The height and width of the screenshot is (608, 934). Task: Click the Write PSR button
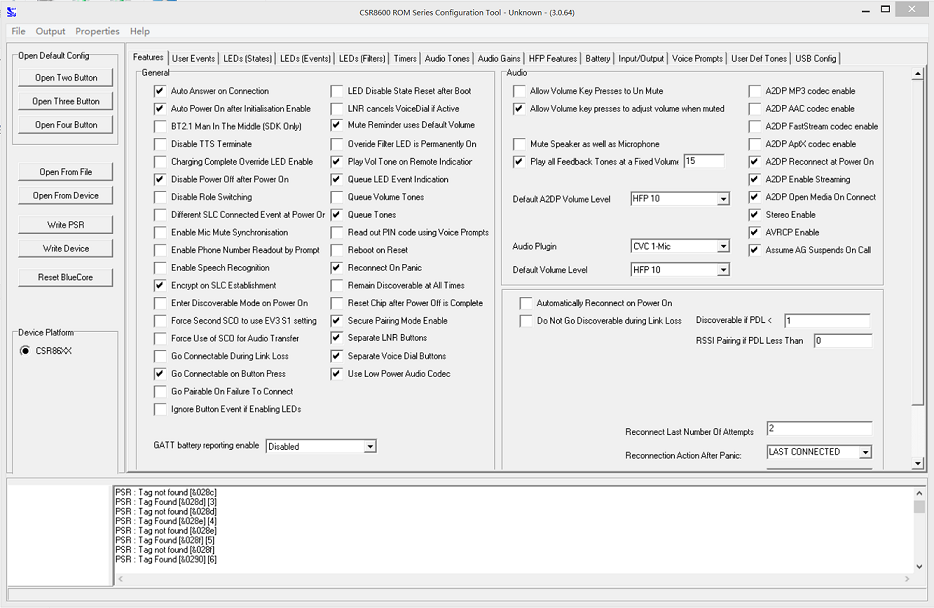click(66, 225)
